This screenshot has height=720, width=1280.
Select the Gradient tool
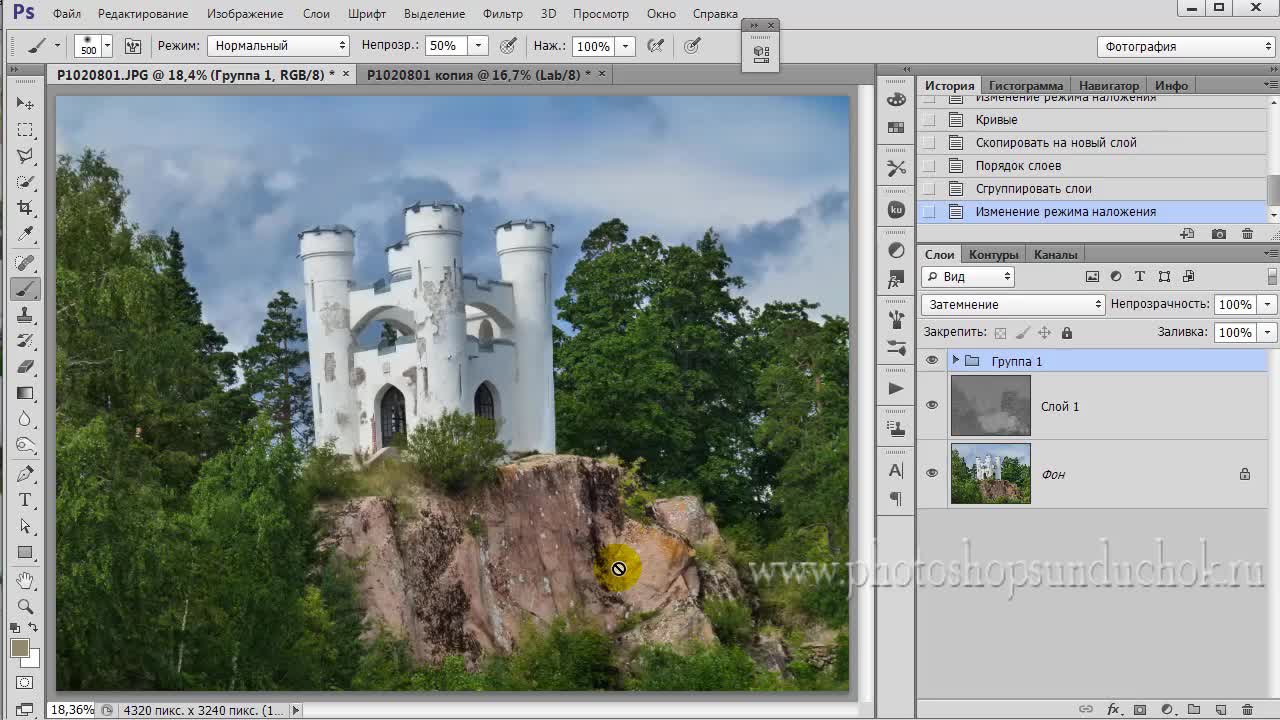pyautogui.click(x=25, y=393)
